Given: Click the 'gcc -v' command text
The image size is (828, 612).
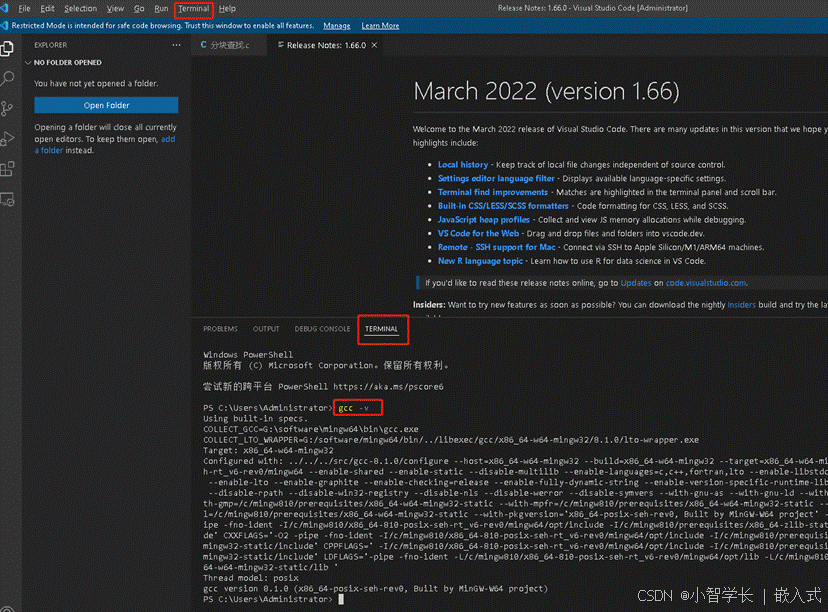Looking at the screenshot, I should point(354,408).
